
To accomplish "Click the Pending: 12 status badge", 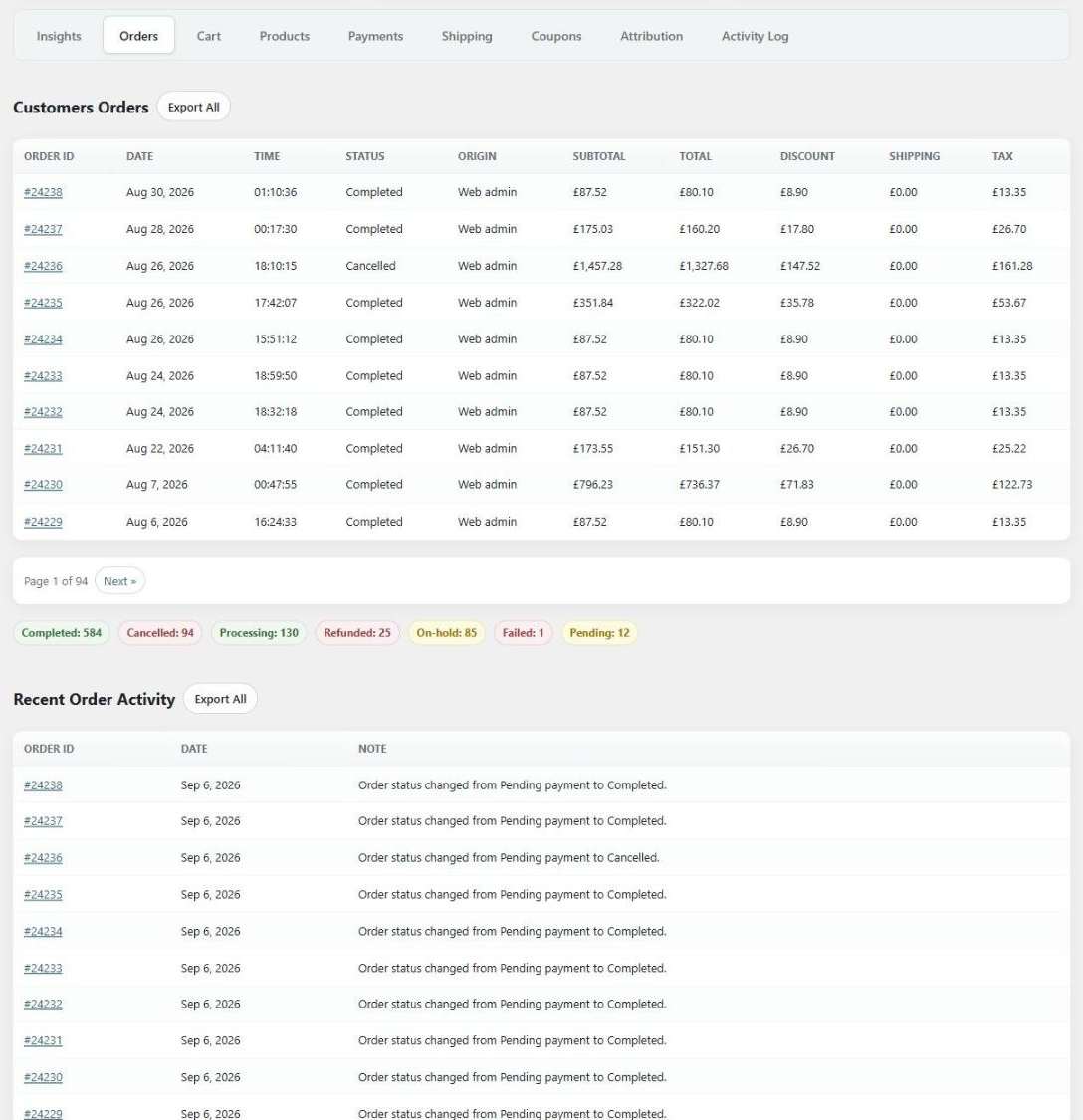I will tap(599, 633).
